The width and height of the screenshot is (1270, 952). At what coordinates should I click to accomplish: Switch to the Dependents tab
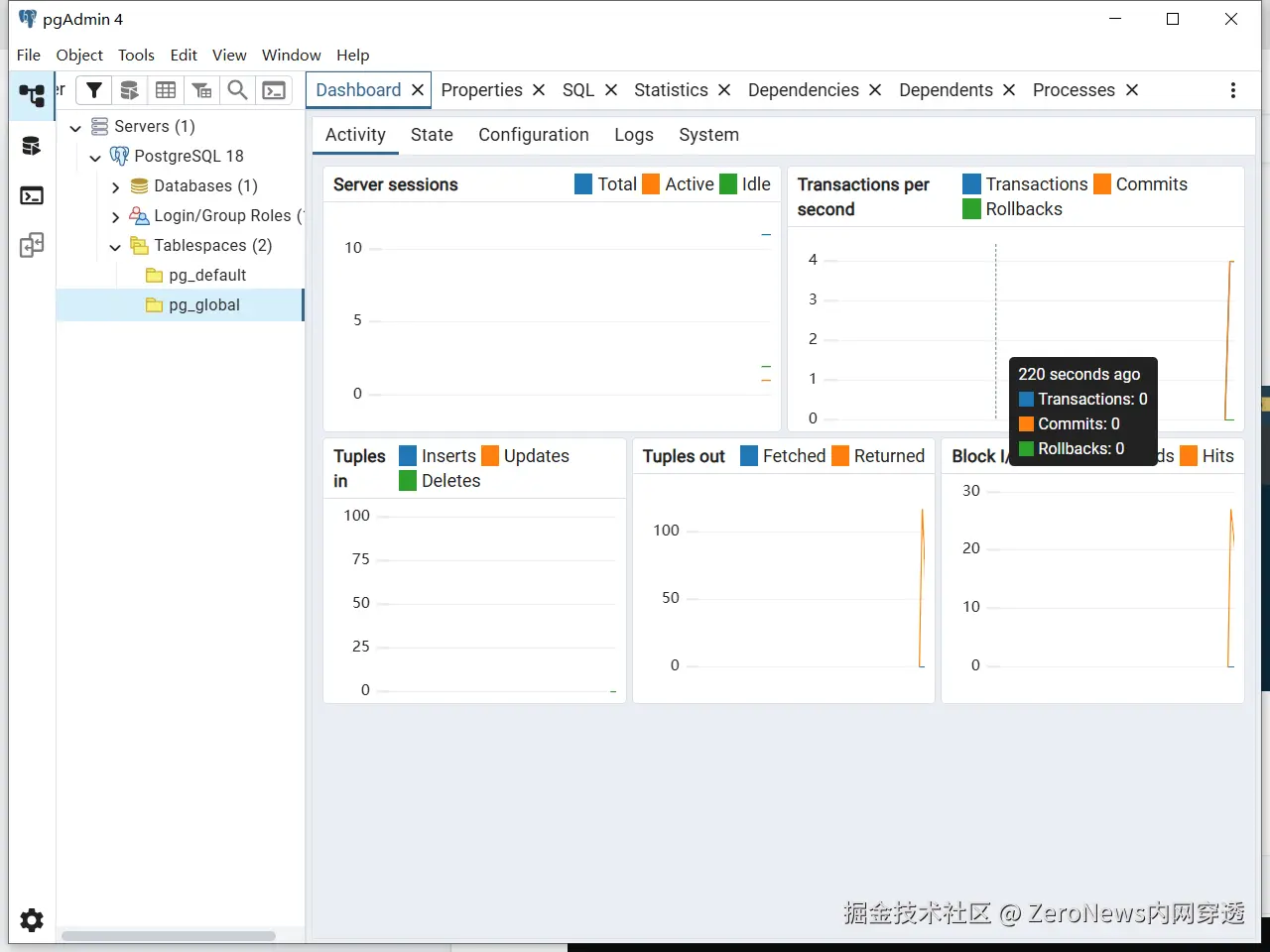click(x=946, y=90)
